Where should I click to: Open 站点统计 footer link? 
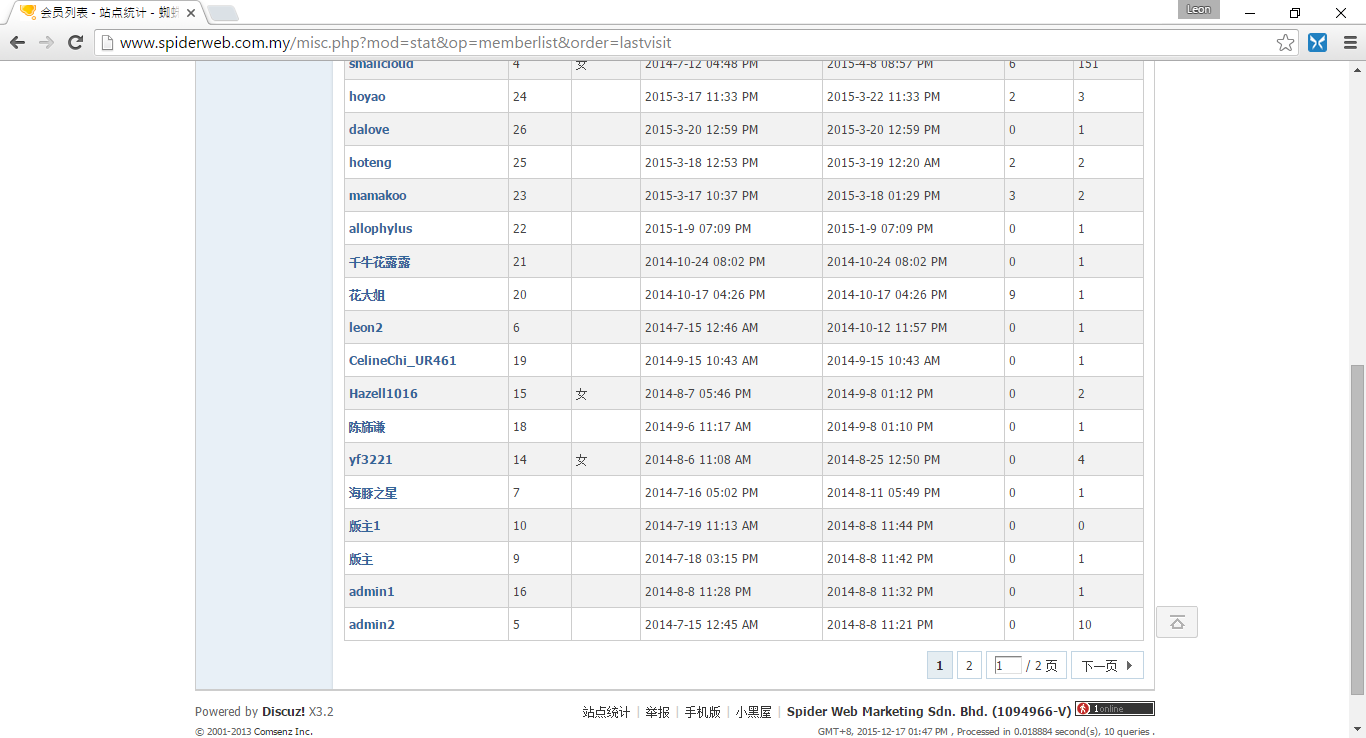pos(606,712)
